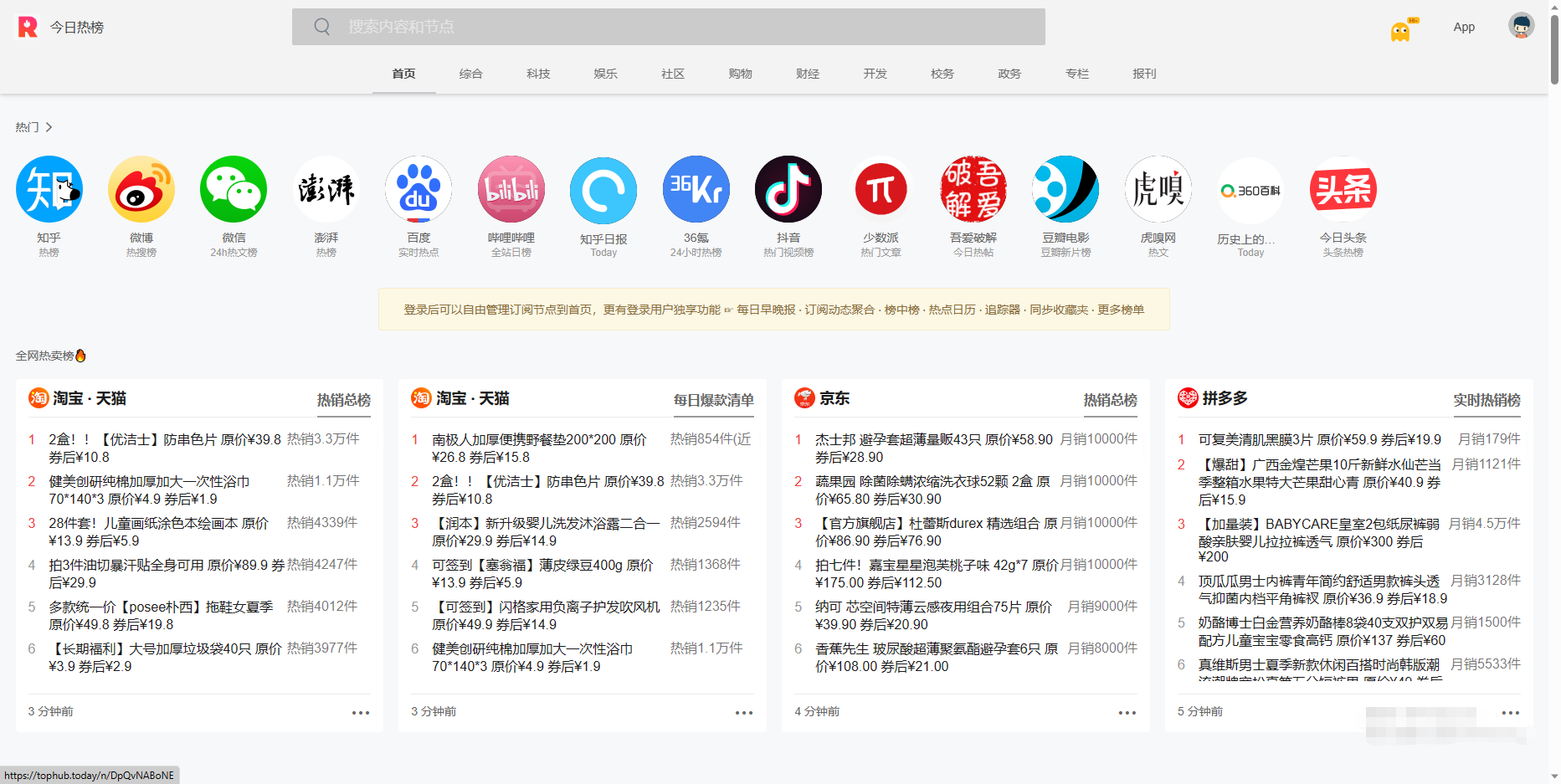The height and width of the screenshot is (784, 1561).
Task: Open 纳可 芯空间特薄云感夜用组合 item
Action: (x=933, y=616)
